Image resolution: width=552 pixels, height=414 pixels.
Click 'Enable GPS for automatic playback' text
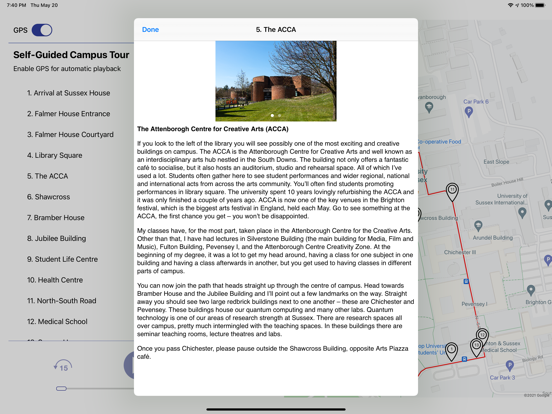67,69
